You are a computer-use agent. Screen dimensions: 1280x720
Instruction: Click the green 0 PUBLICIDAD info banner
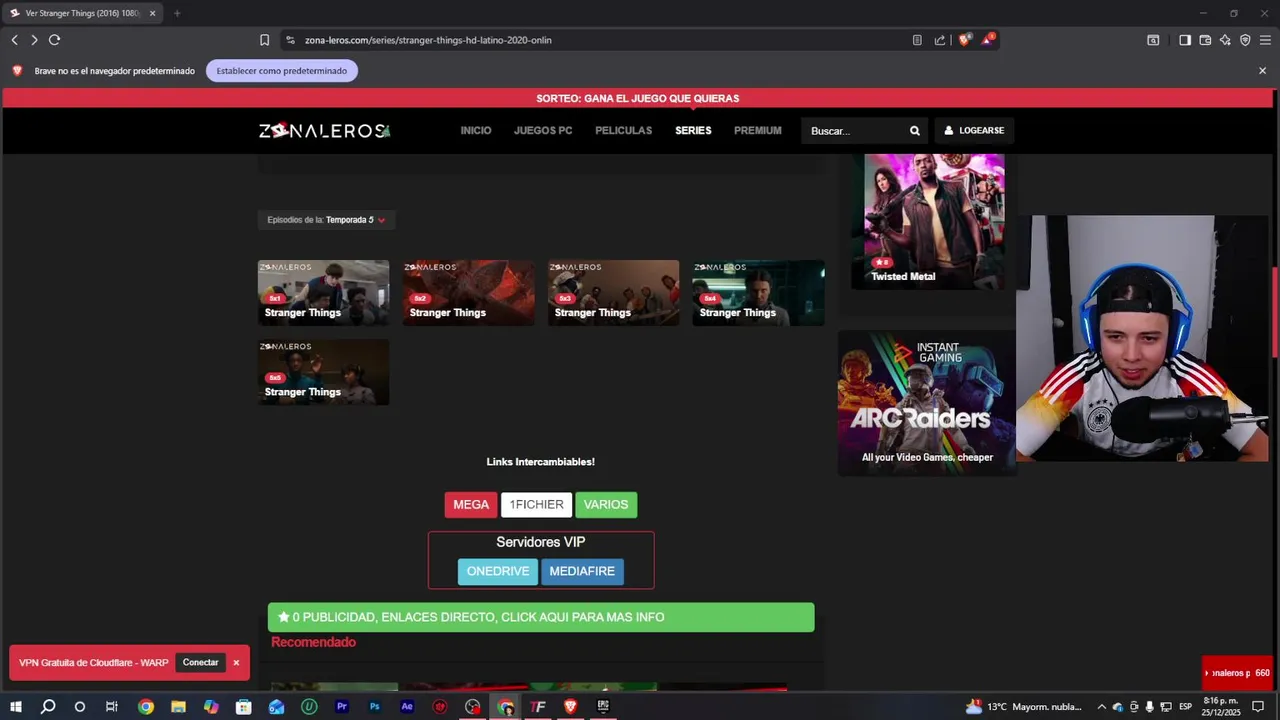541,617
